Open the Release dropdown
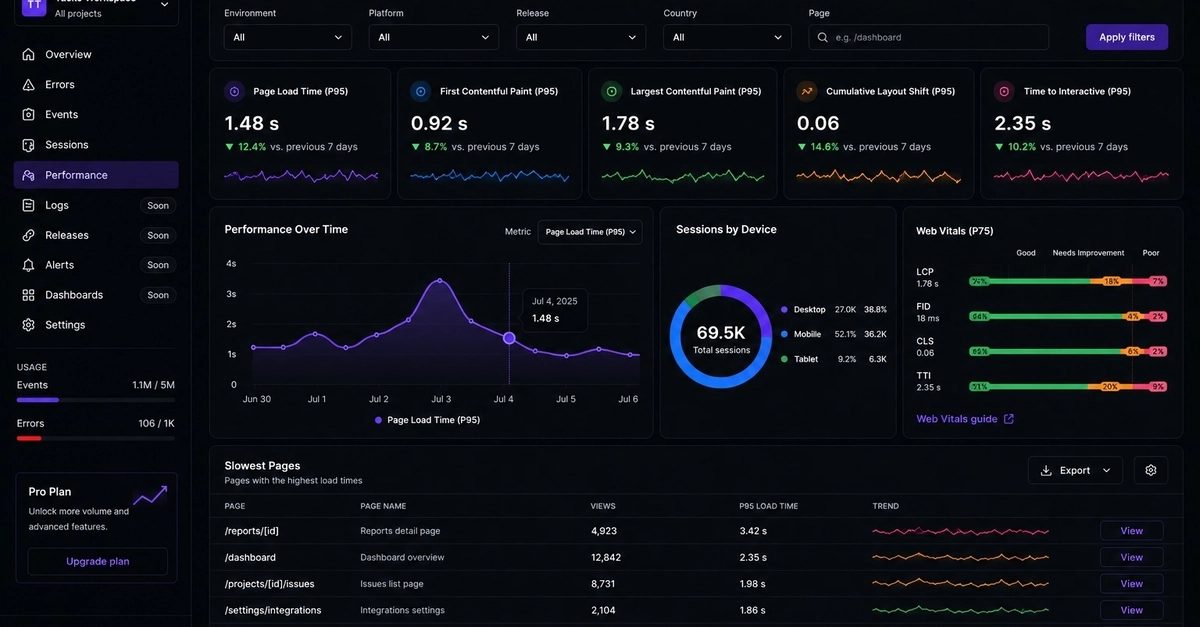This screenshot has height=627, width=1200. [581, 37]
